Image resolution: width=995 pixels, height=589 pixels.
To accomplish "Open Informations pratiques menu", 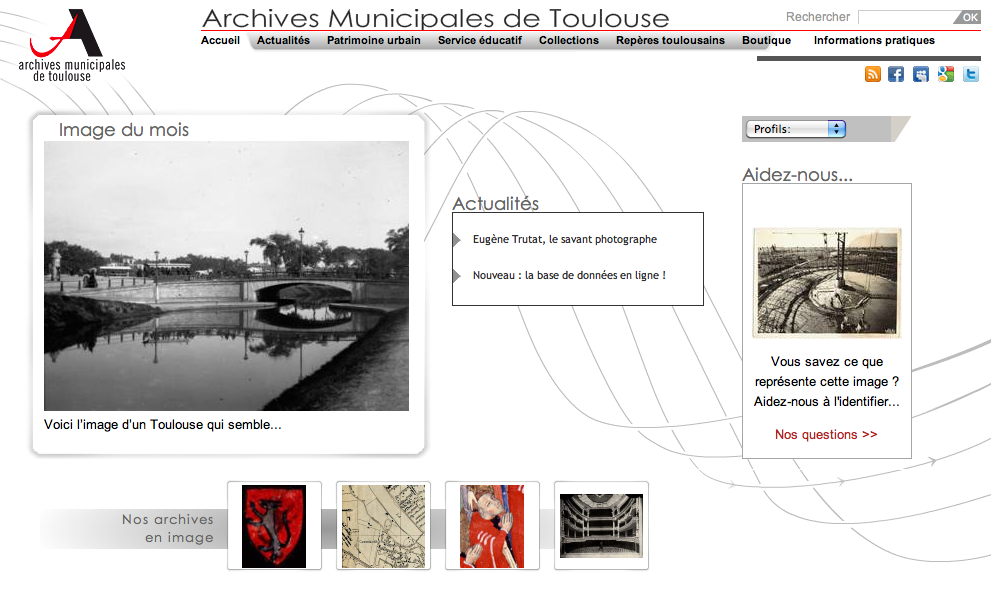I will [x=874, y=40].
